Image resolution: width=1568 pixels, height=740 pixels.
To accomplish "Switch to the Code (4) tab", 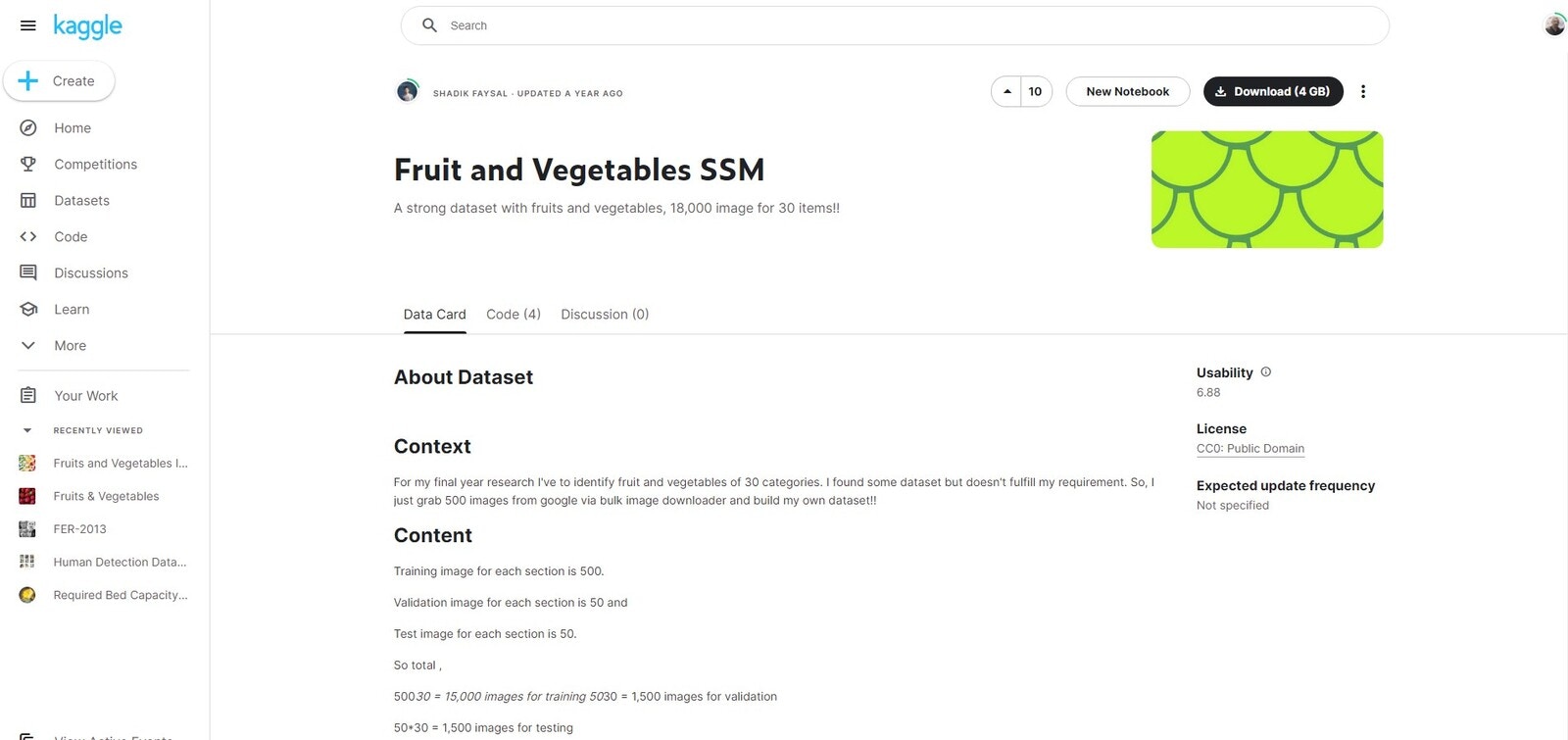I will click(514, 314).
